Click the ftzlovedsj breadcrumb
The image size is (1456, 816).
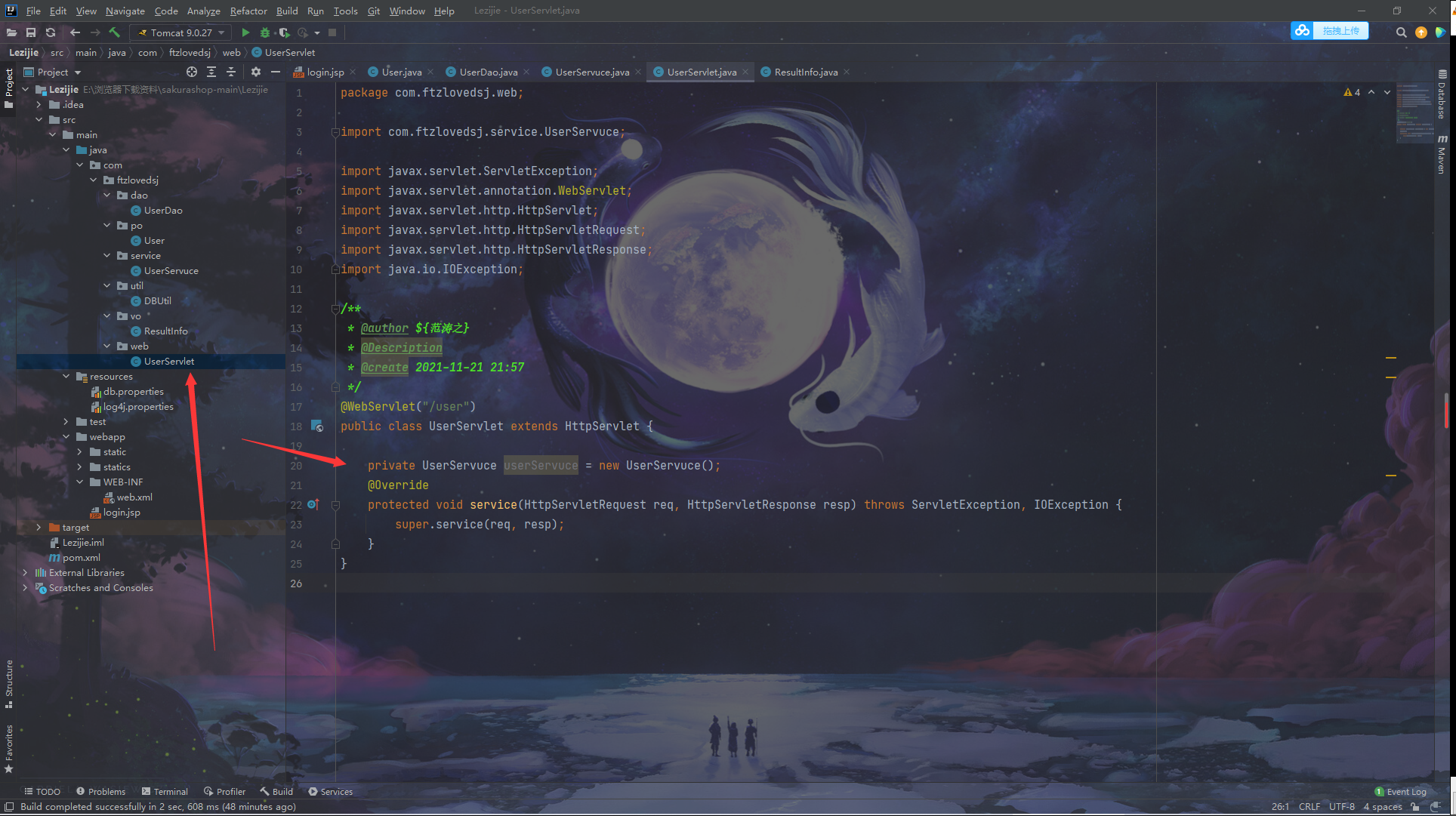click(190, 52)
